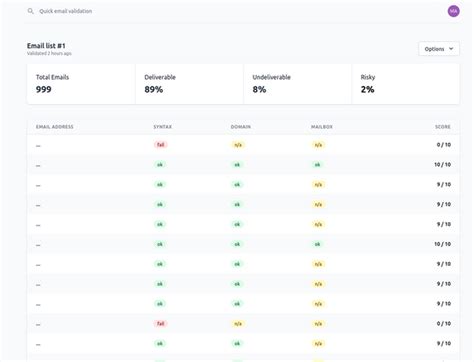Sort by Syntax column header
Image resolution: width=474 pixels, height=362 pixels.
click(x=162, y=127)
